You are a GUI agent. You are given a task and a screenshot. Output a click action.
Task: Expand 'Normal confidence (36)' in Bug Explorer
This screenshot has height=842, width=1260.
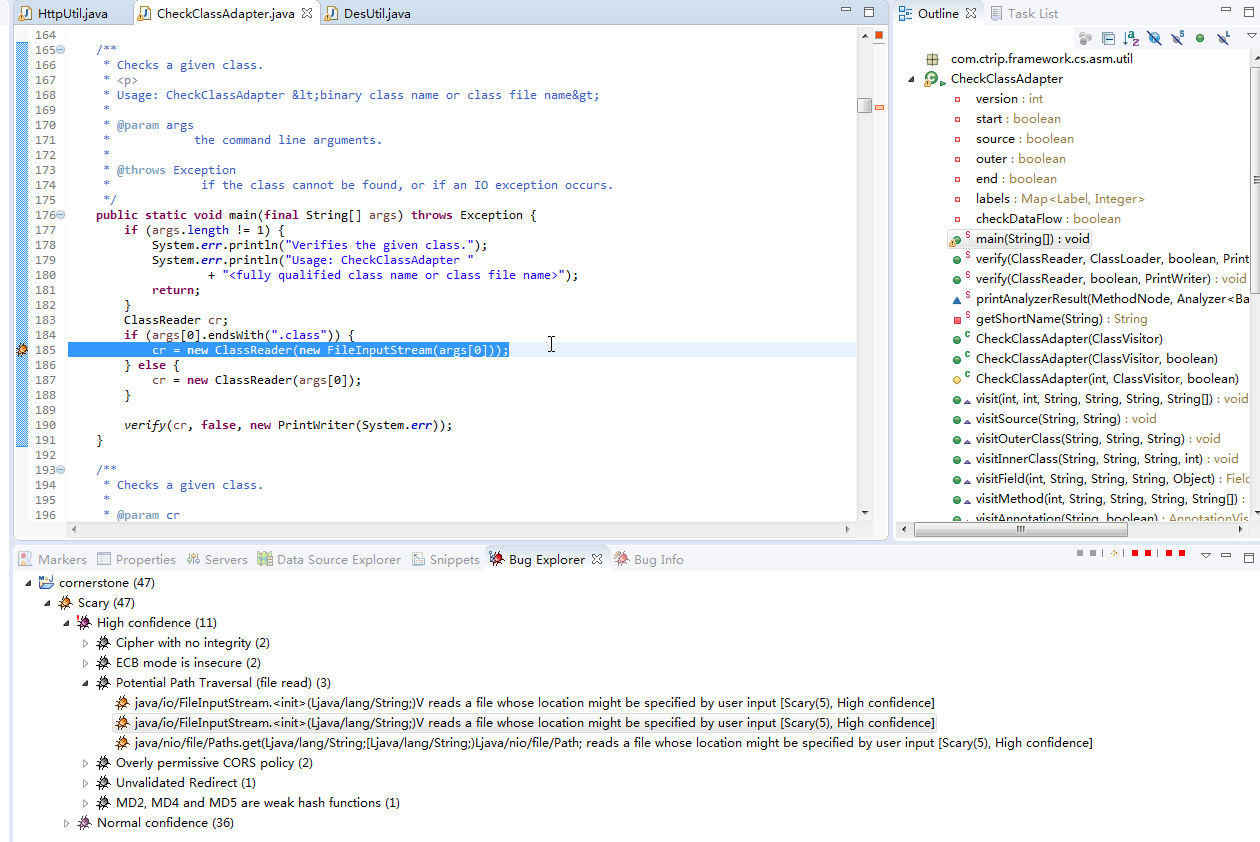[x=65, y=822]
